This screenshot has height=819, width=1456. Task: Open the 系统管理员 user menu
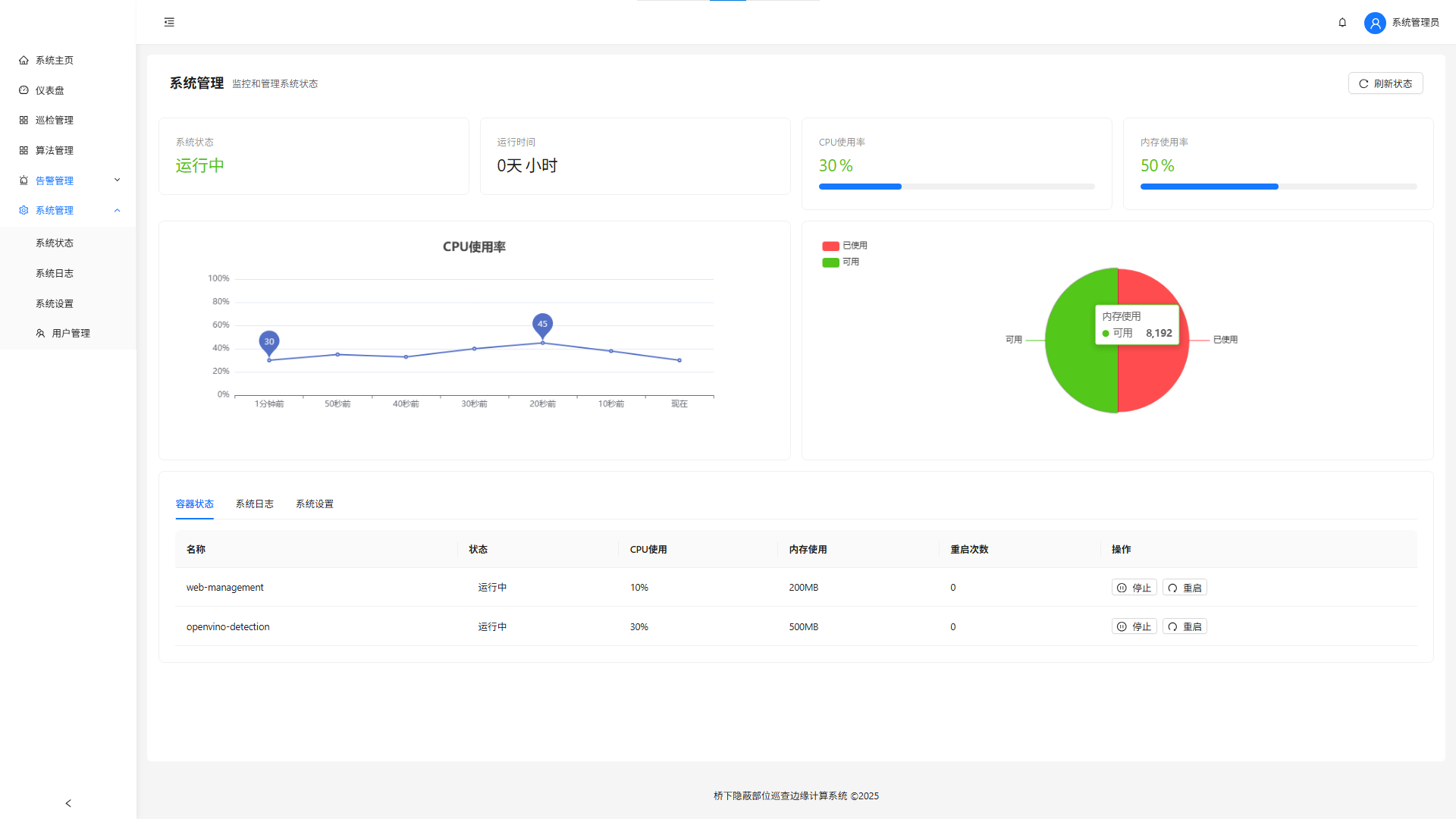(1415, 23)
